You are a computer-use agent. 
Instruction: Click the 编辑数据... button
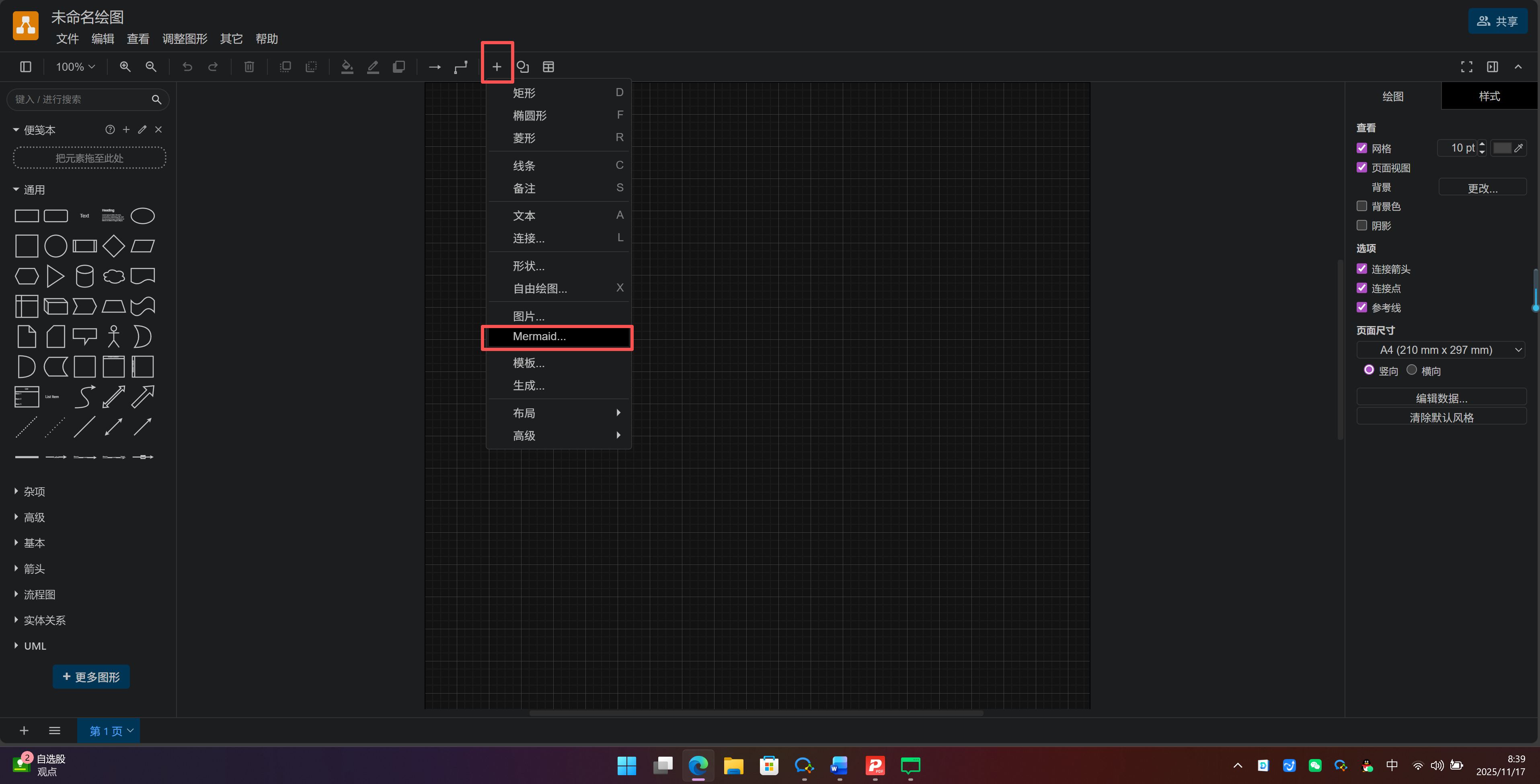pos(1441,398)
